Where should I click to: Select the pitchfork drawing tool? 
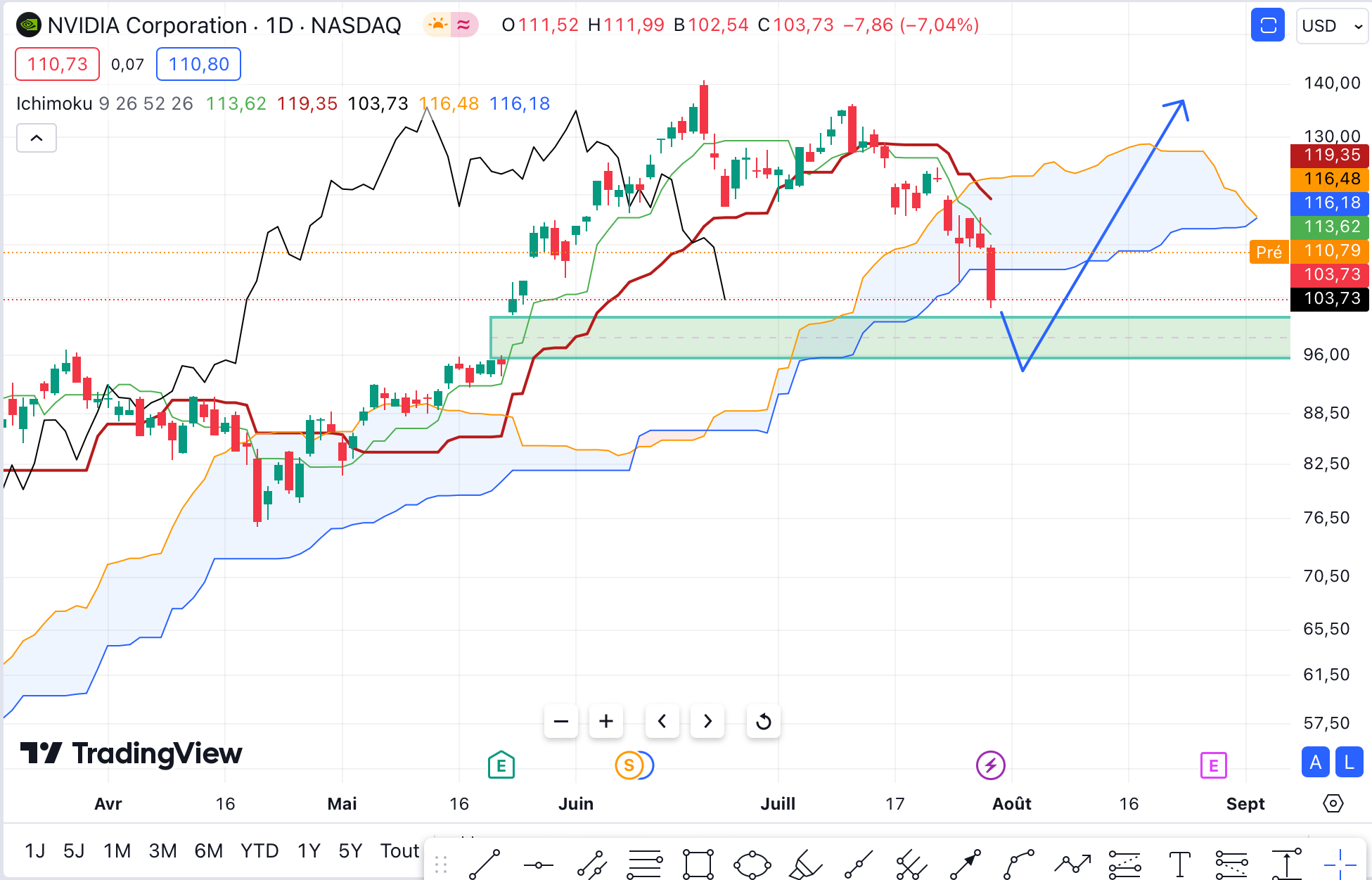point(911,864)
